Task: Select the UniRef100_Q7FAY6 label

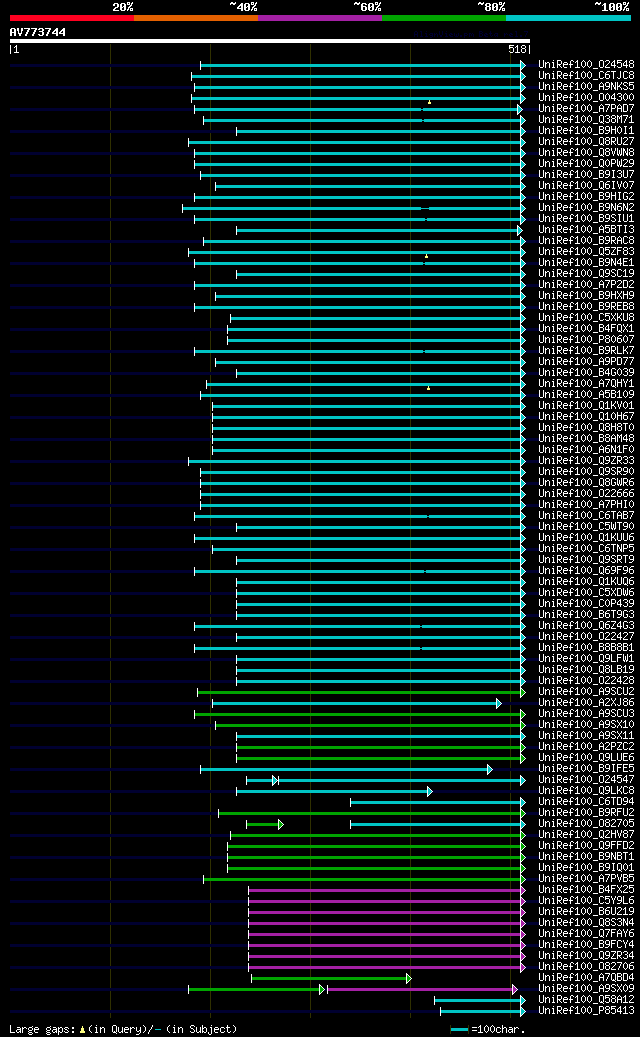Action: click(x=586, y=934)
